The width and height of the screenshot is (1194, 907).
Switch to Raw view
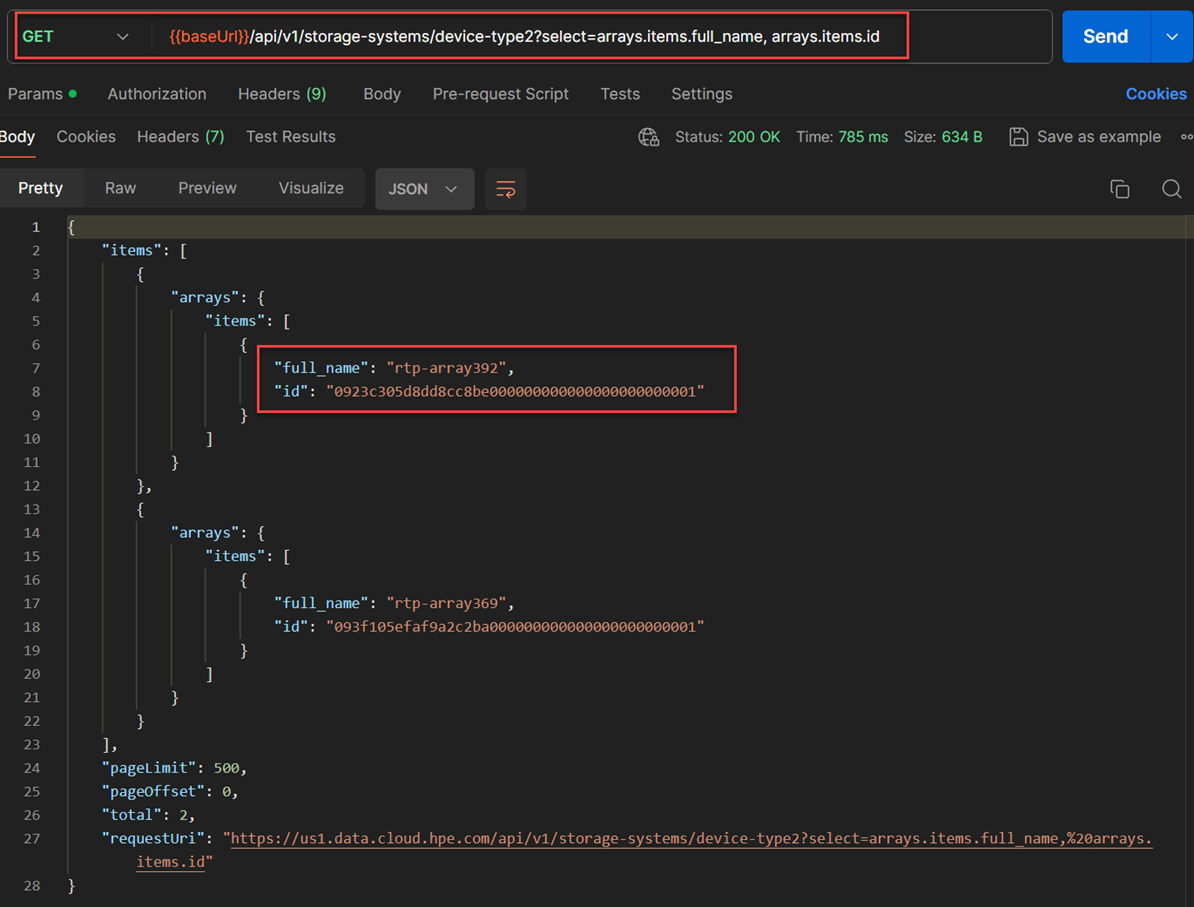pos(120,188)
